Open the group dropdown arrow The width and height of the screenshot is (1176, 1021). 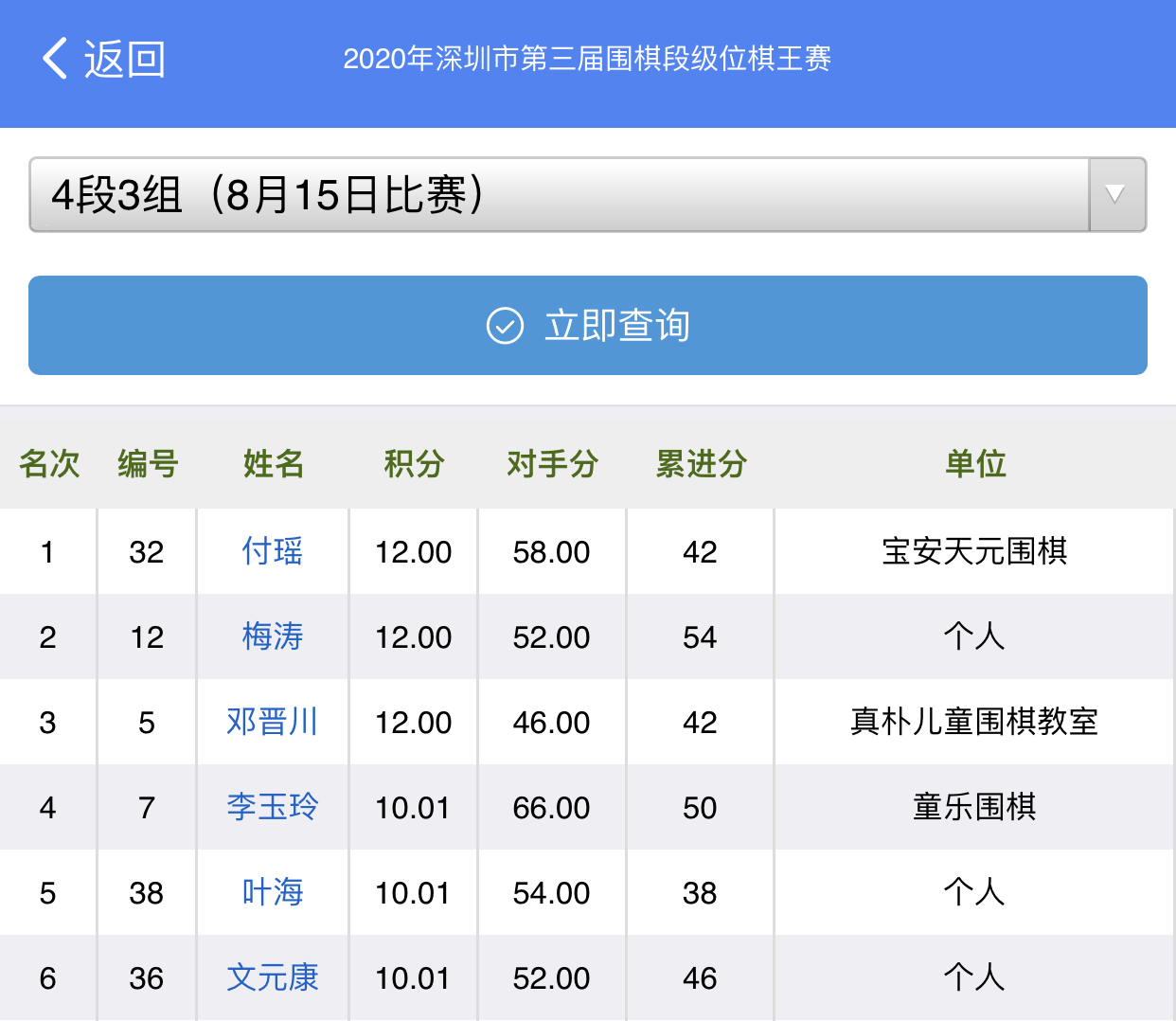pos(1116,195)
